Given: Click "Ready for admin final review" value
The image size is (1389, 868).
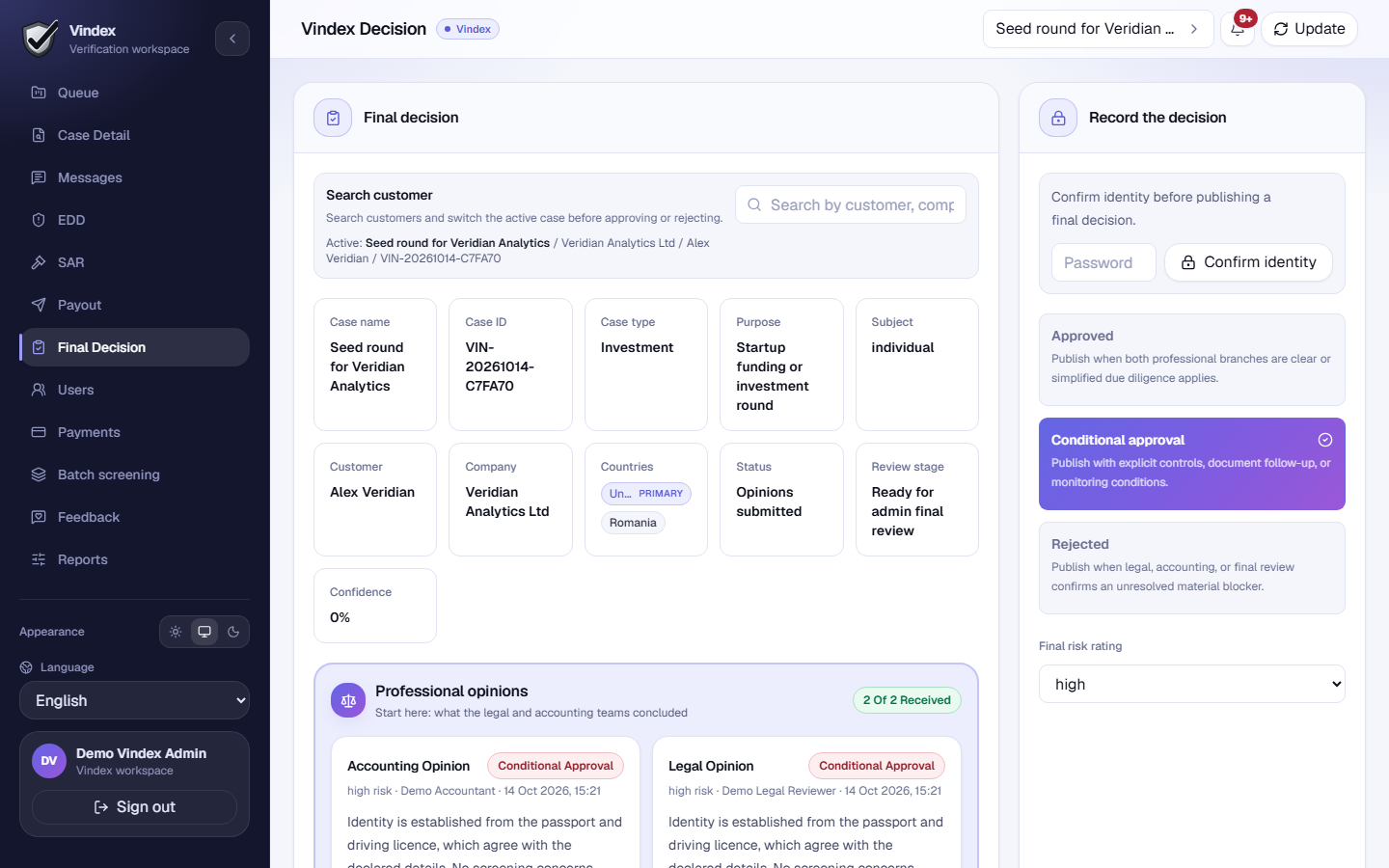Looking at the screenshot, I should (x=908, y=511).
